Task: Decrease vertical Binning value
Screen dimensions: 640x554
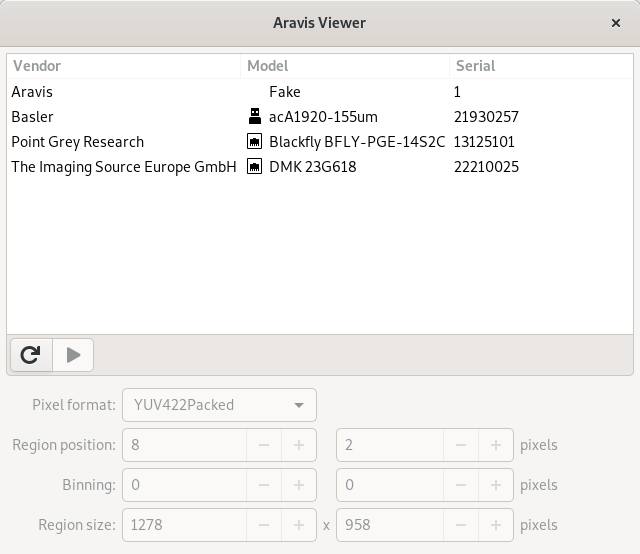Action: [x=461, y=485]
